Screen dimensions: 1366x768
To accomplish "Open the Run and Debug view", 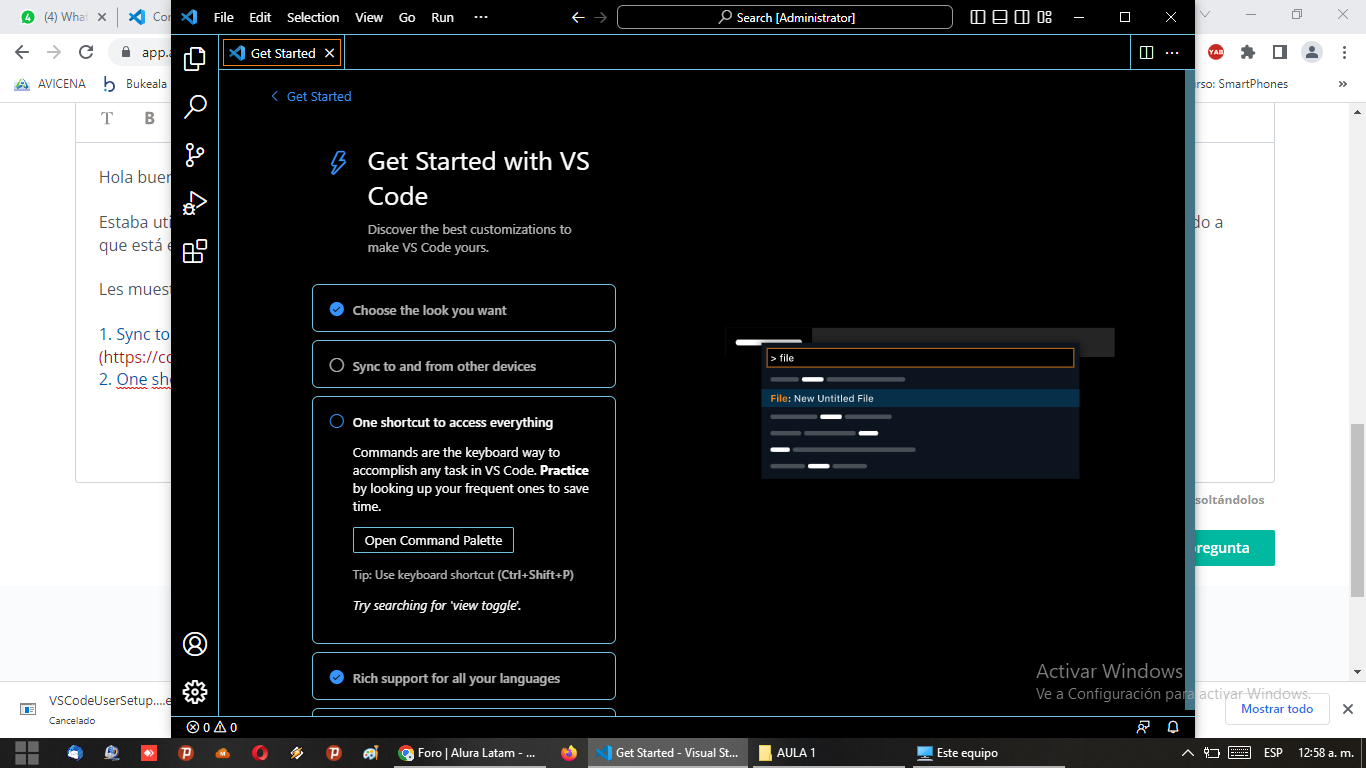I will pyautogui.click(x=195, y=202).
